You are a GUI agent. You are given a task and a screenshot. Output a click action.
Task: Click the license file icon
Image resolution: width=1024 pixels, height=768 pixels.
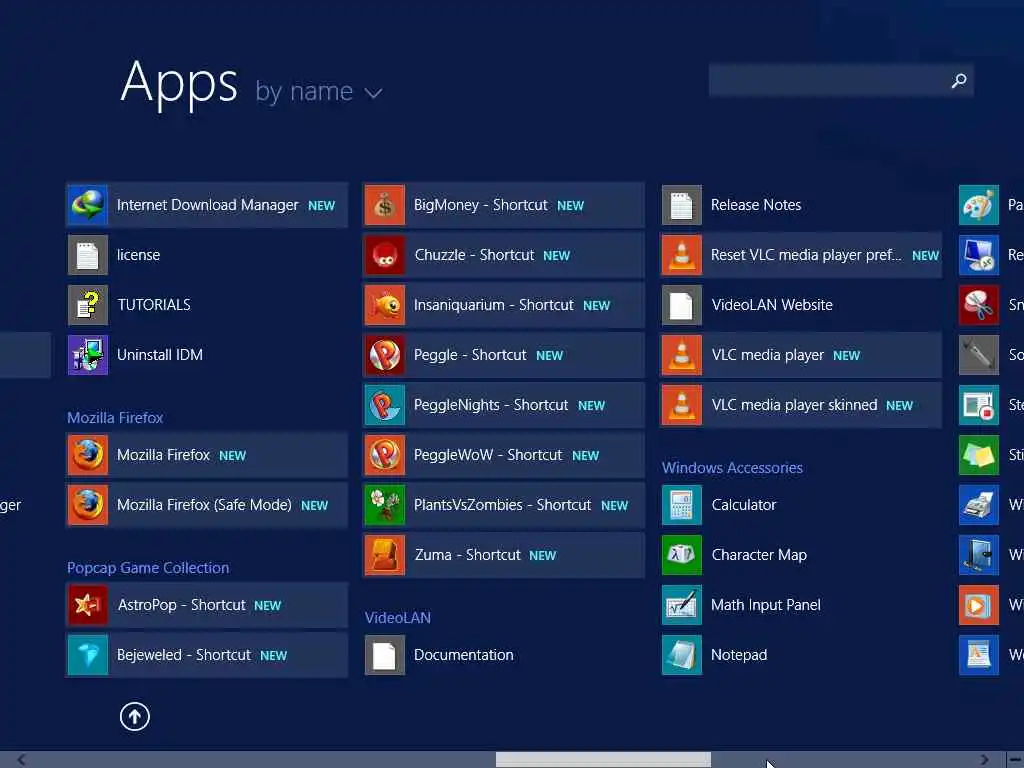point(88,255)
